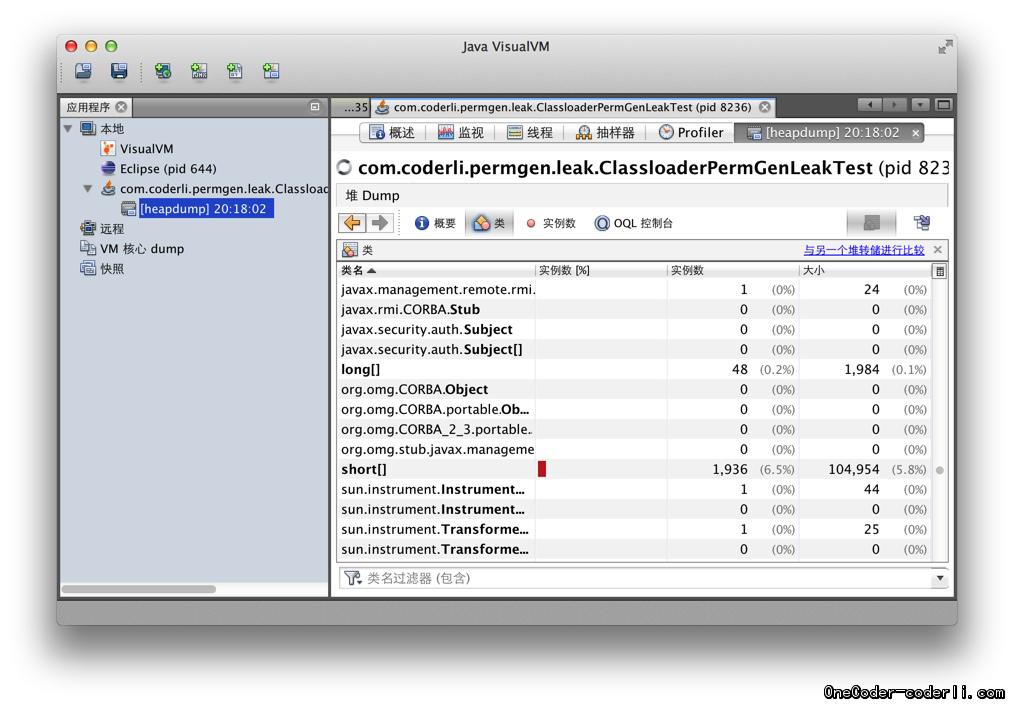Click the compare with another heap dump link
Image resolution: width=1014 pixels, height=704 pixels.
click(x=863, y=250)
